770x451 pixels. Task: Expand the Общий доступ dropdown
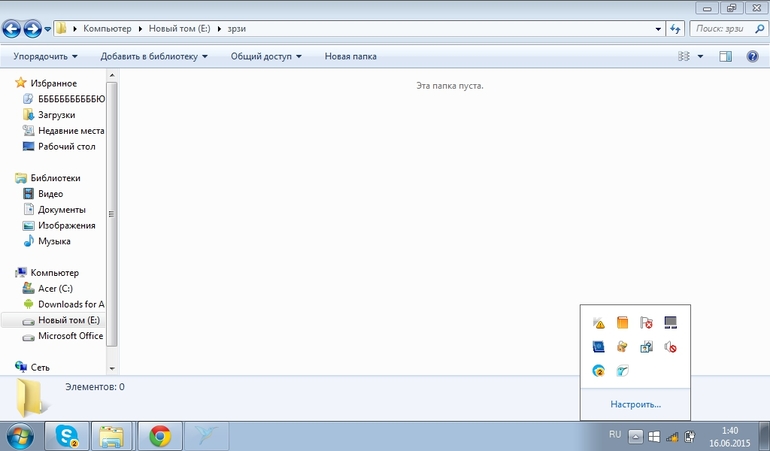266,57
